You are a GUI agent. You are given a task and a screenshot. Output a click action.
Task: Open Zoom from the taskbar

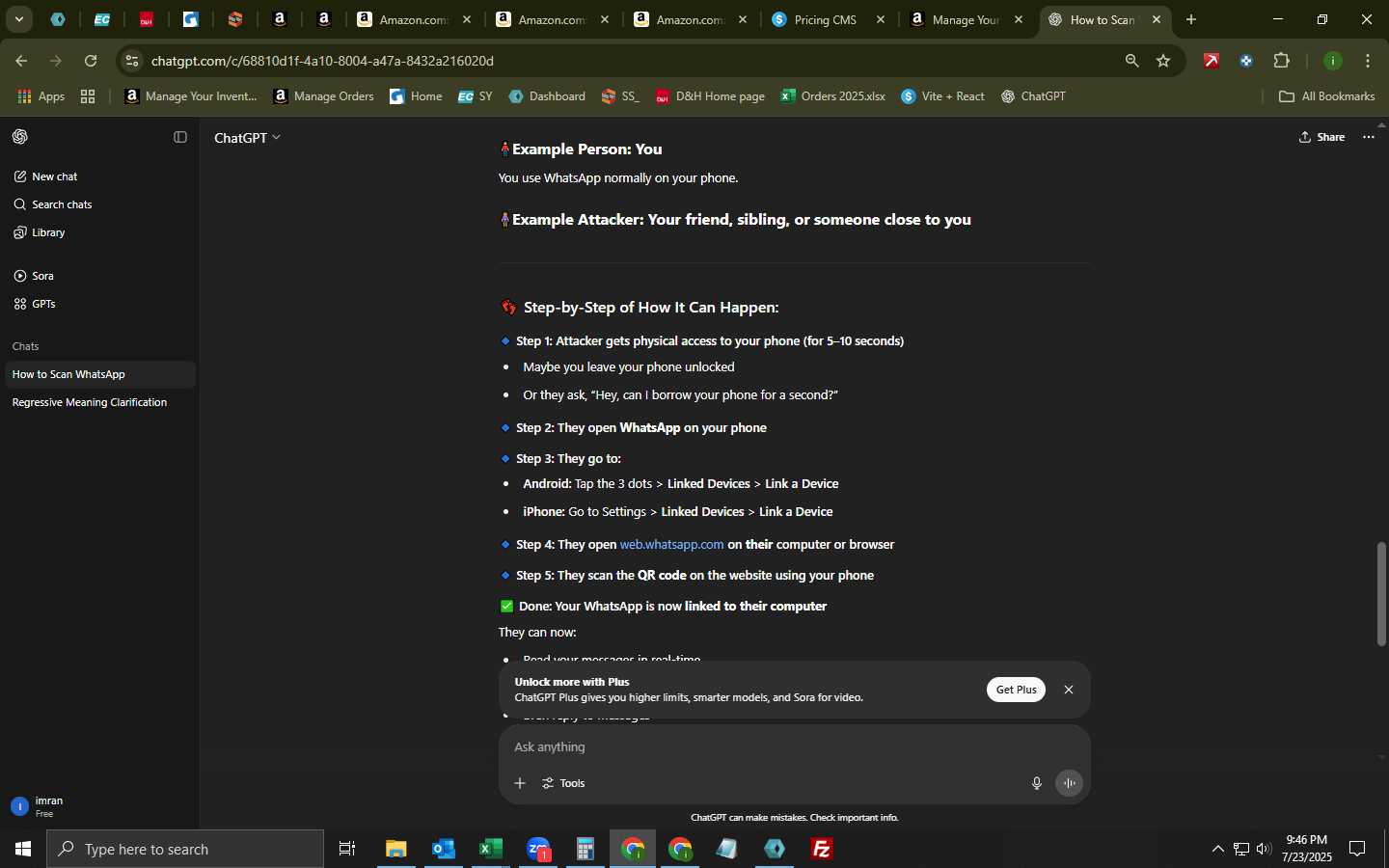point(538,849)
